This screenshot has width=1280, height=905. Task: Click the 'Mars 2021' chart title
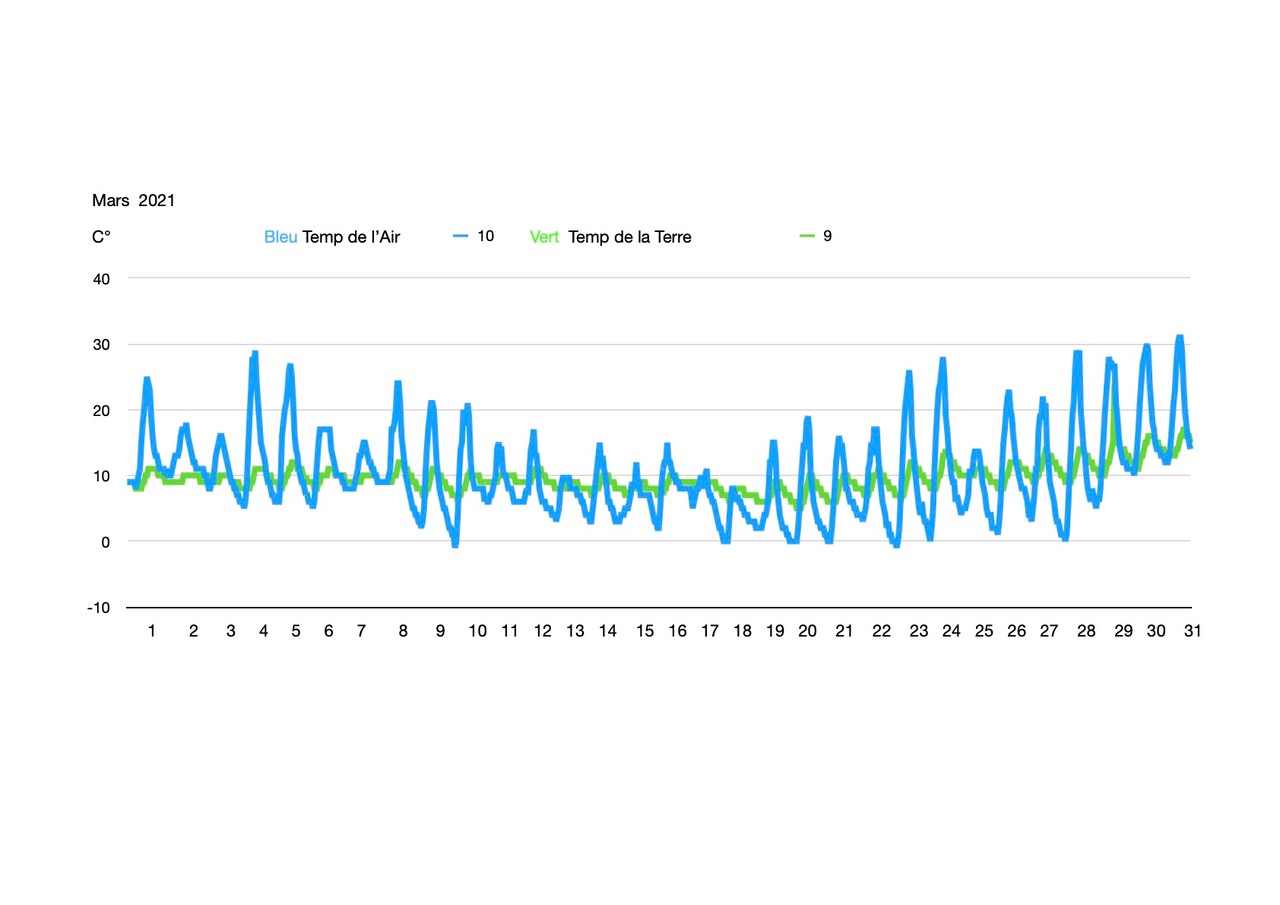click(x=133, y=201)
